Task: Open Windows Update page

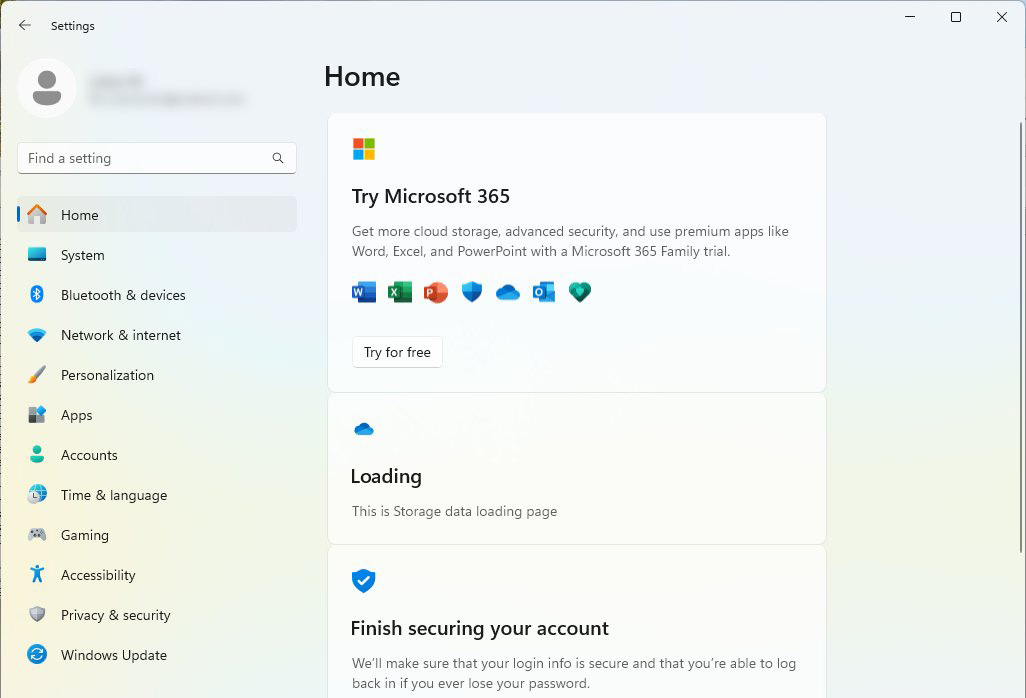Action: tap(157, 654)
